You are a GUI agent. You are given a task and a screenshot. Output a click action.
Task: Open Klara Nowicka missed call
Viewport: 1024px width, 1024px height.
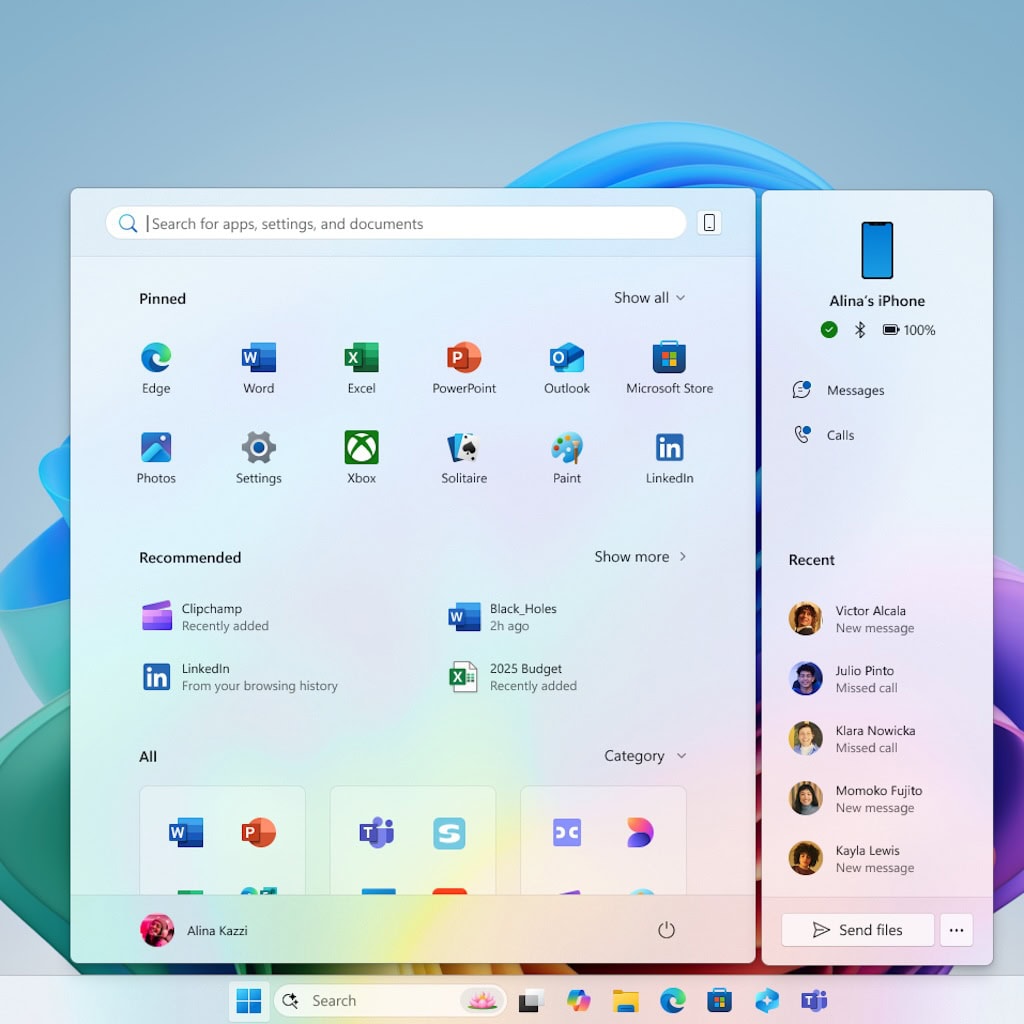coord(852,739)
